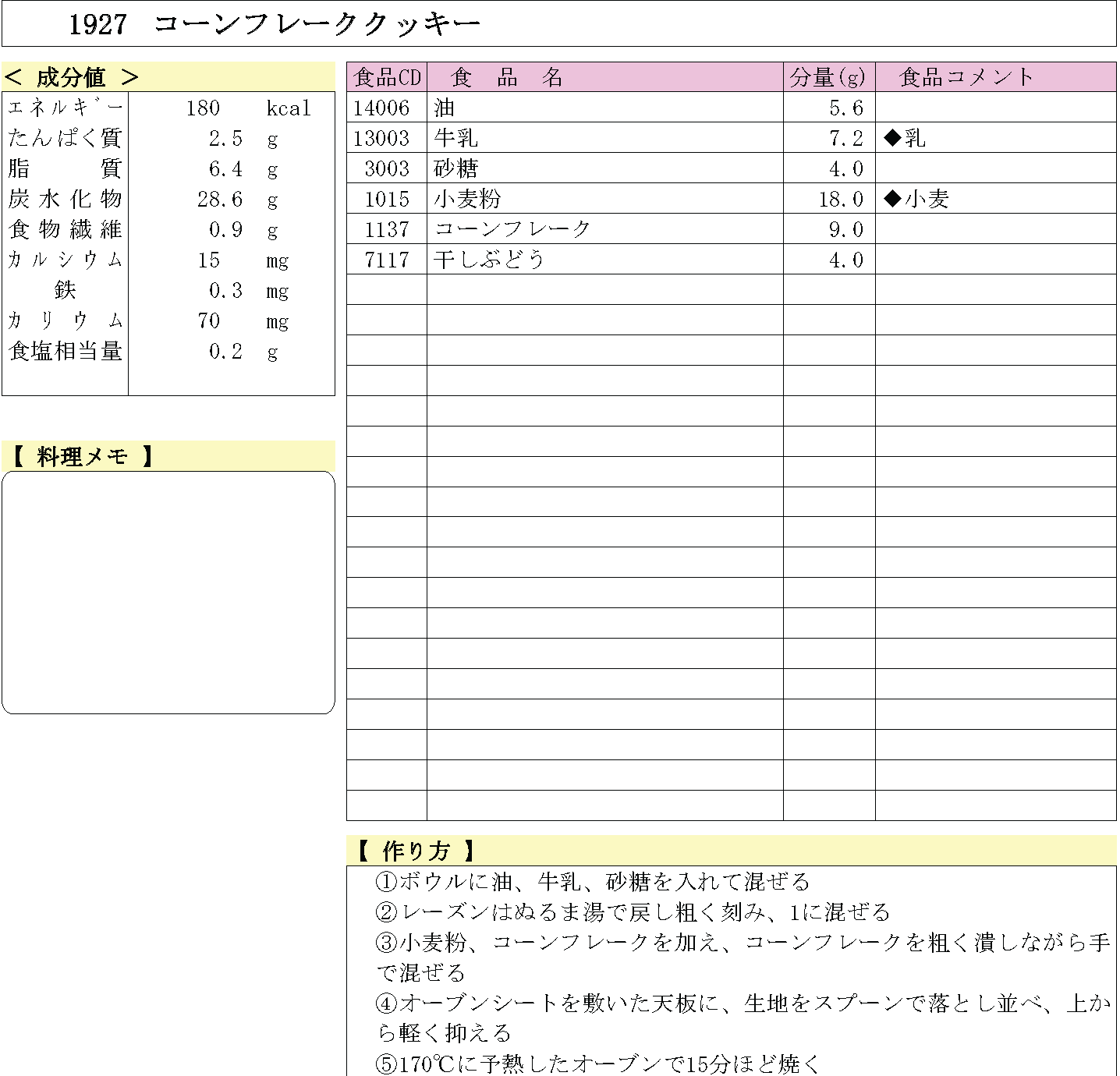Image resolution: width=1120 pixels, height=1076 pixels.
Task: Select the 成分値 section header
Action: [x=72, y=77]
